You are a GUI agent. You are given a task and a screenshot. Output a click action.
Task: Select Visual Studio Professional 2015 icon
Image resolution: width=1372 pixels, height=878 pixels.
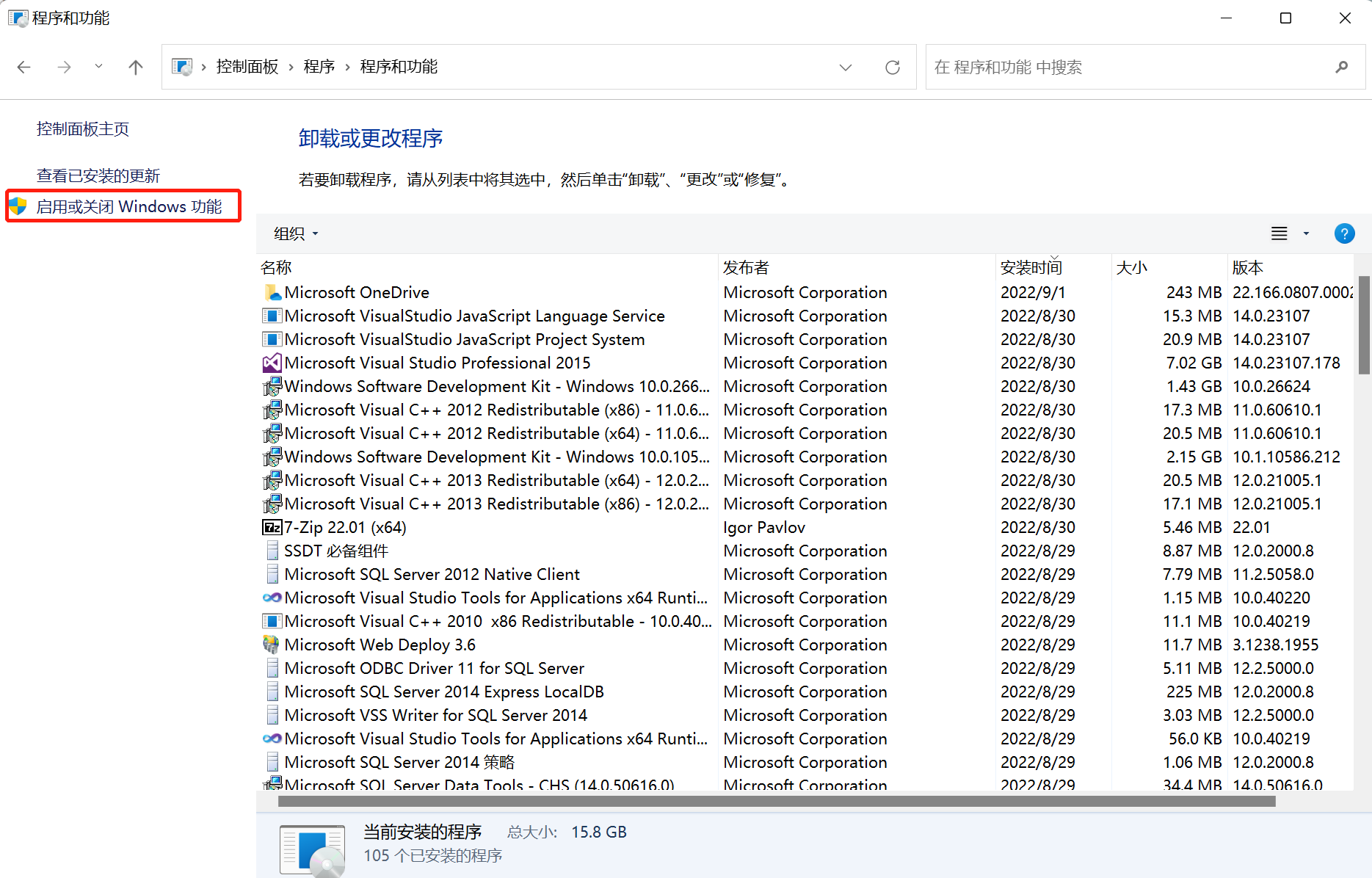[272, 363]
